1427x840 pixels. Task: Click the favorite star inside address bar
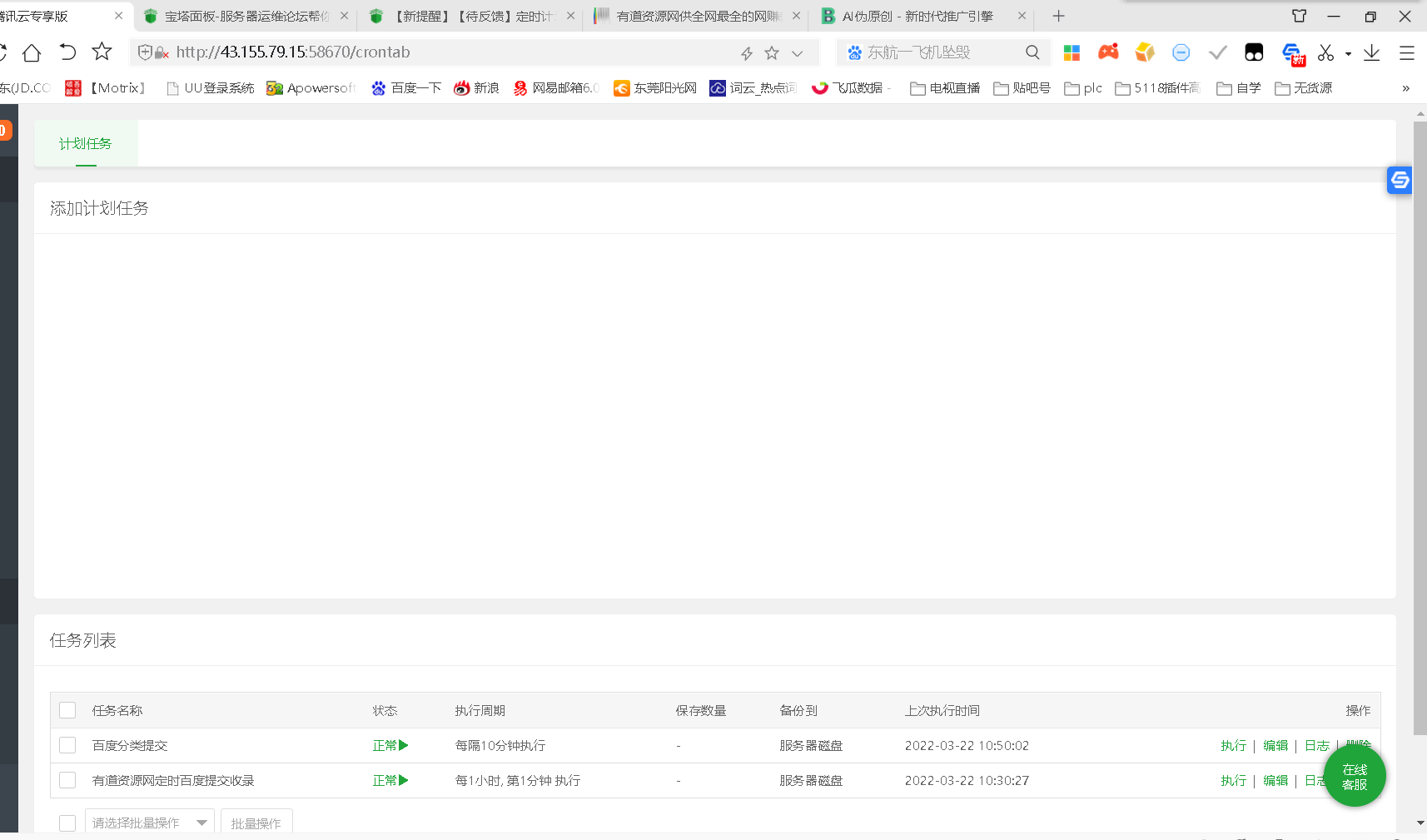tap(772, 53)
